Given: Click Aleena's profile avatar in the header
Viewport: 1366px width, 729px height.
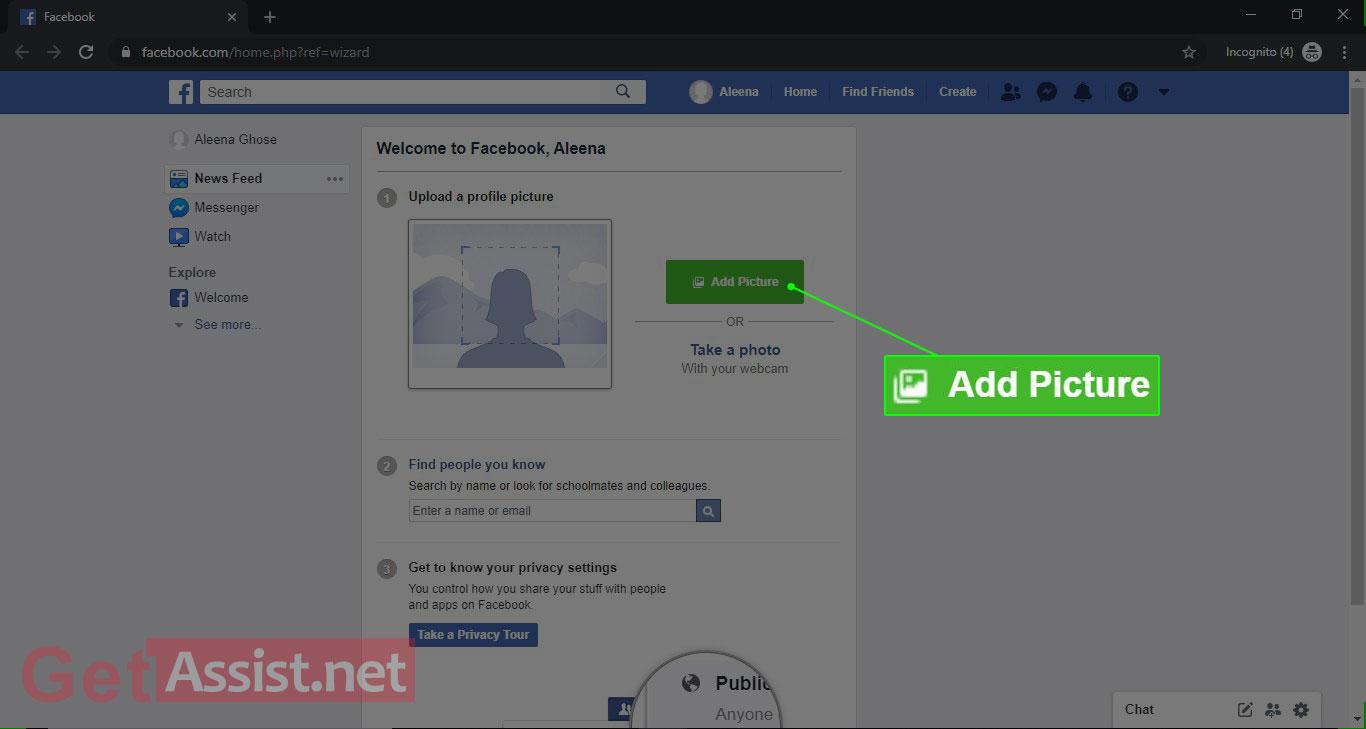Looking at the screenshot, I should (x=701, y=92).
